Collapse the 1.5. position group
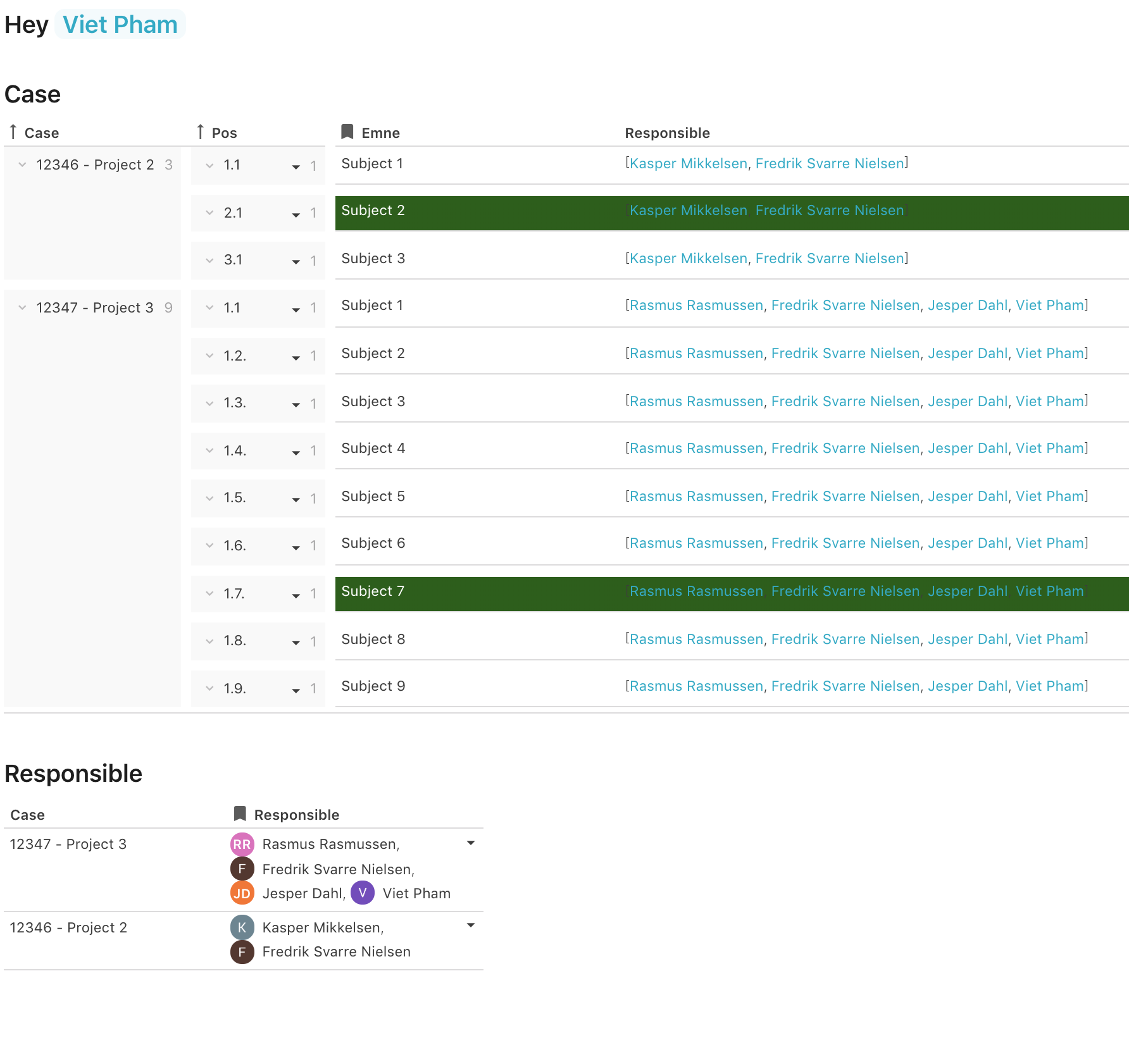This screenshot has width=1129, height=1064. click(209, 498)
